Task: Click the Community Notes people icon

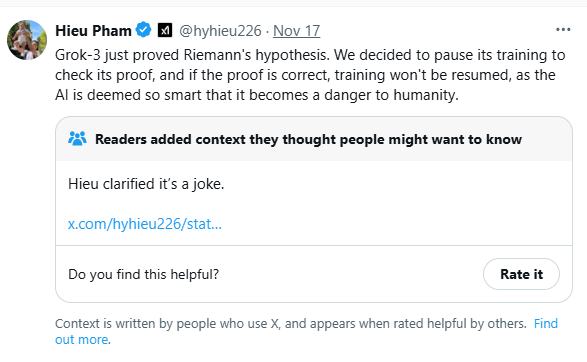Action: point(77,139)
